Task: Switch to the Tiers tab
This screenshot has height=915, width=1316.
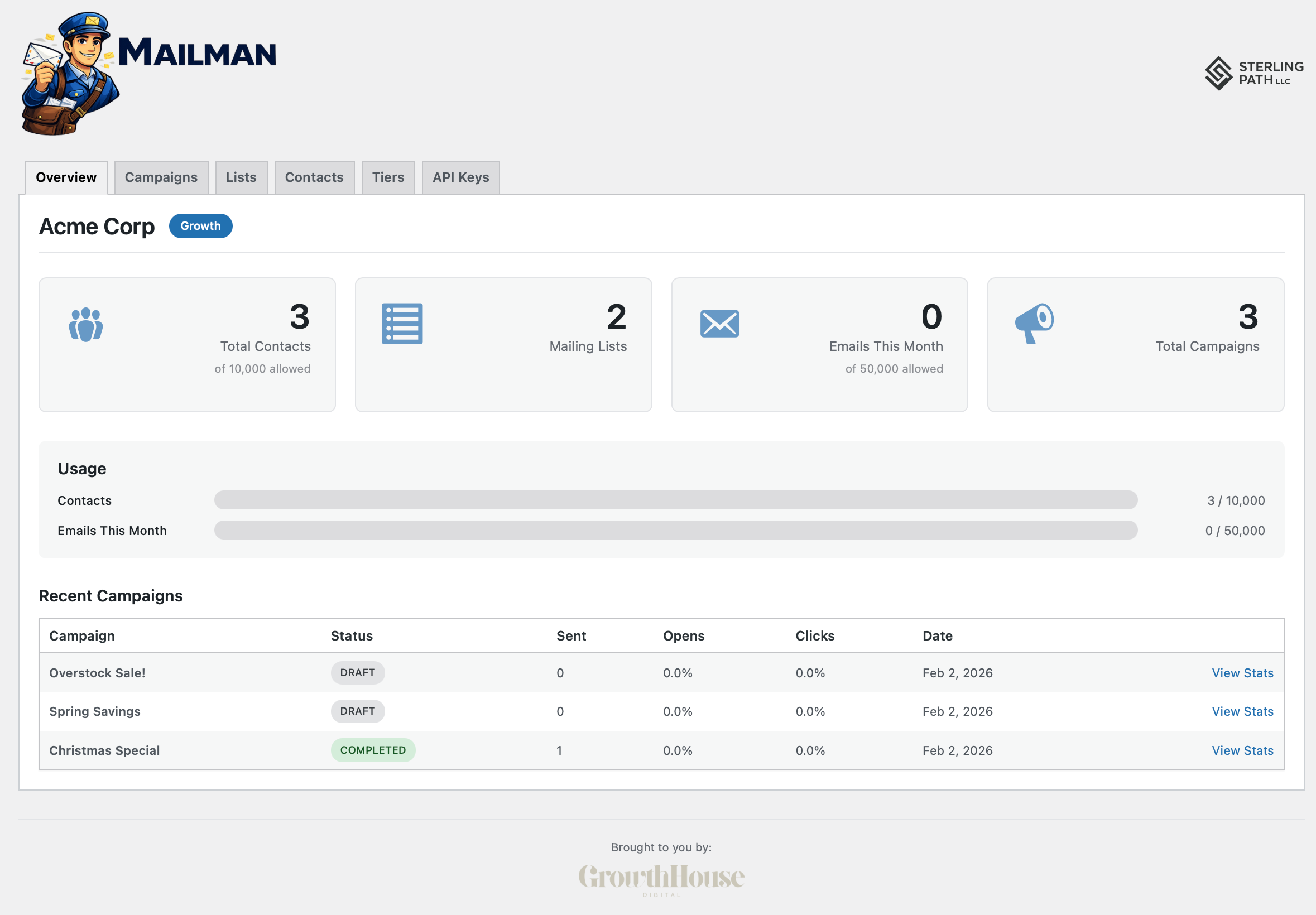Action: (387, 177)
